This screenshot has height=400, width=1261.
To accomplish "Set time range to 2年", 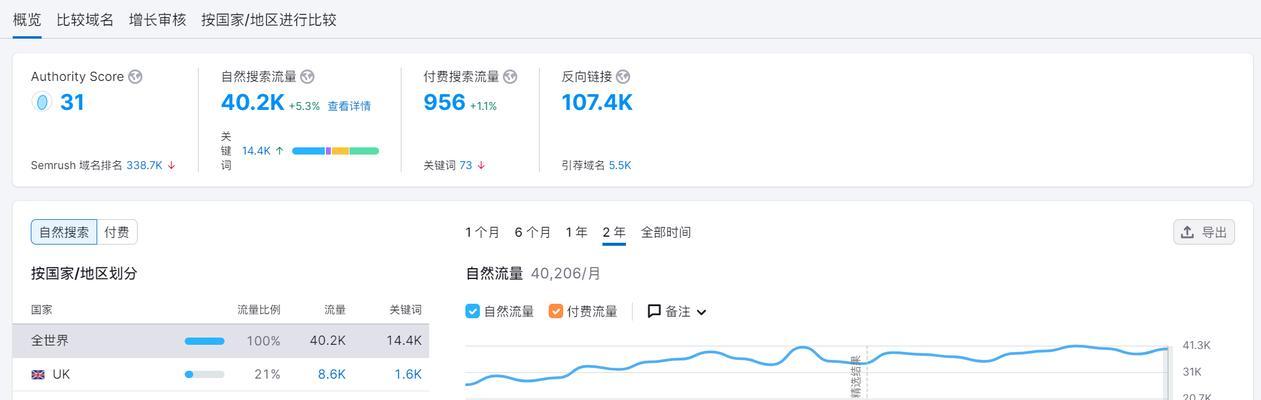I will point(614,232).
